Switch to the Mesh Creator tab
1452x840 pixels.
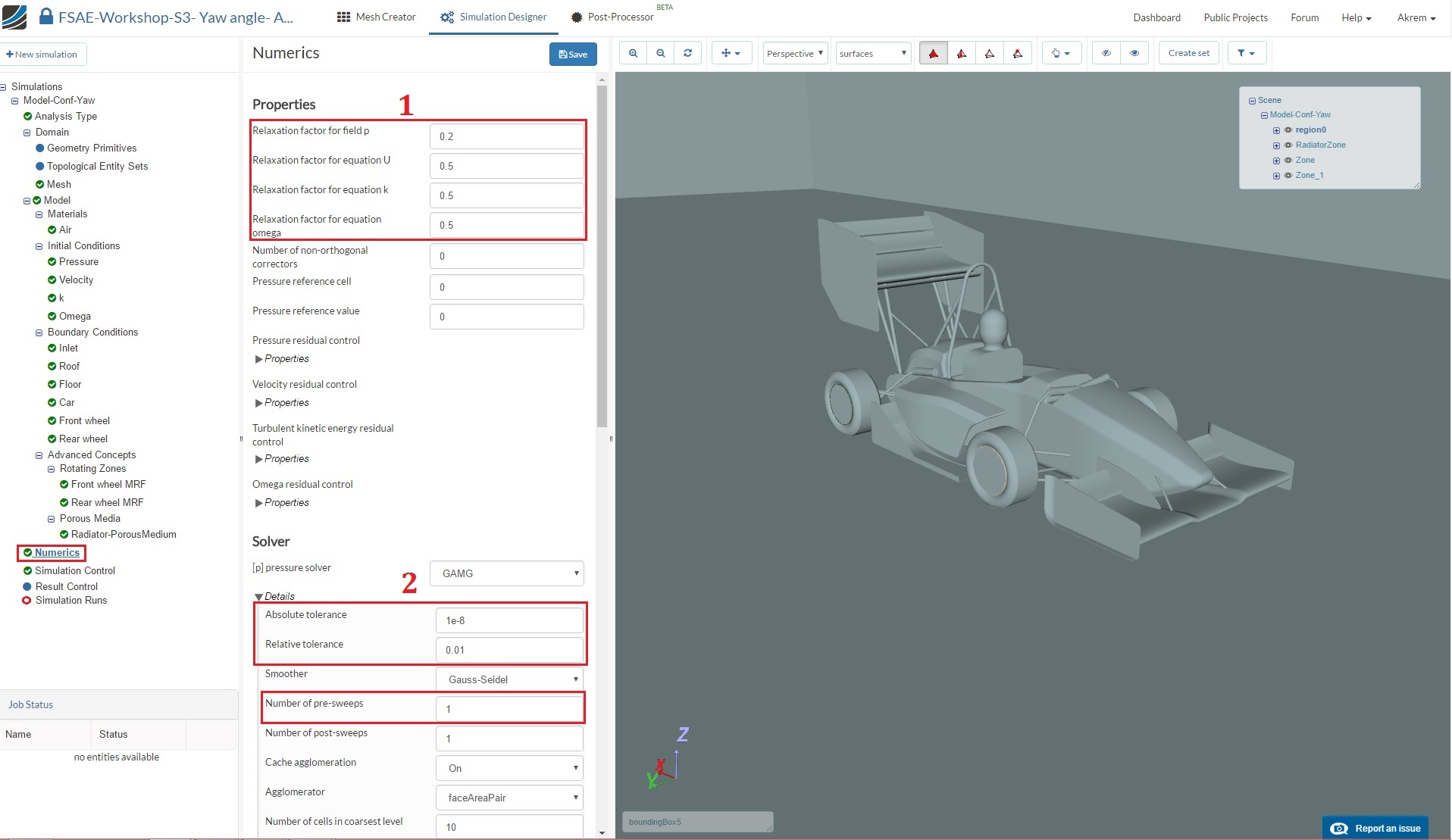point(377,17)
